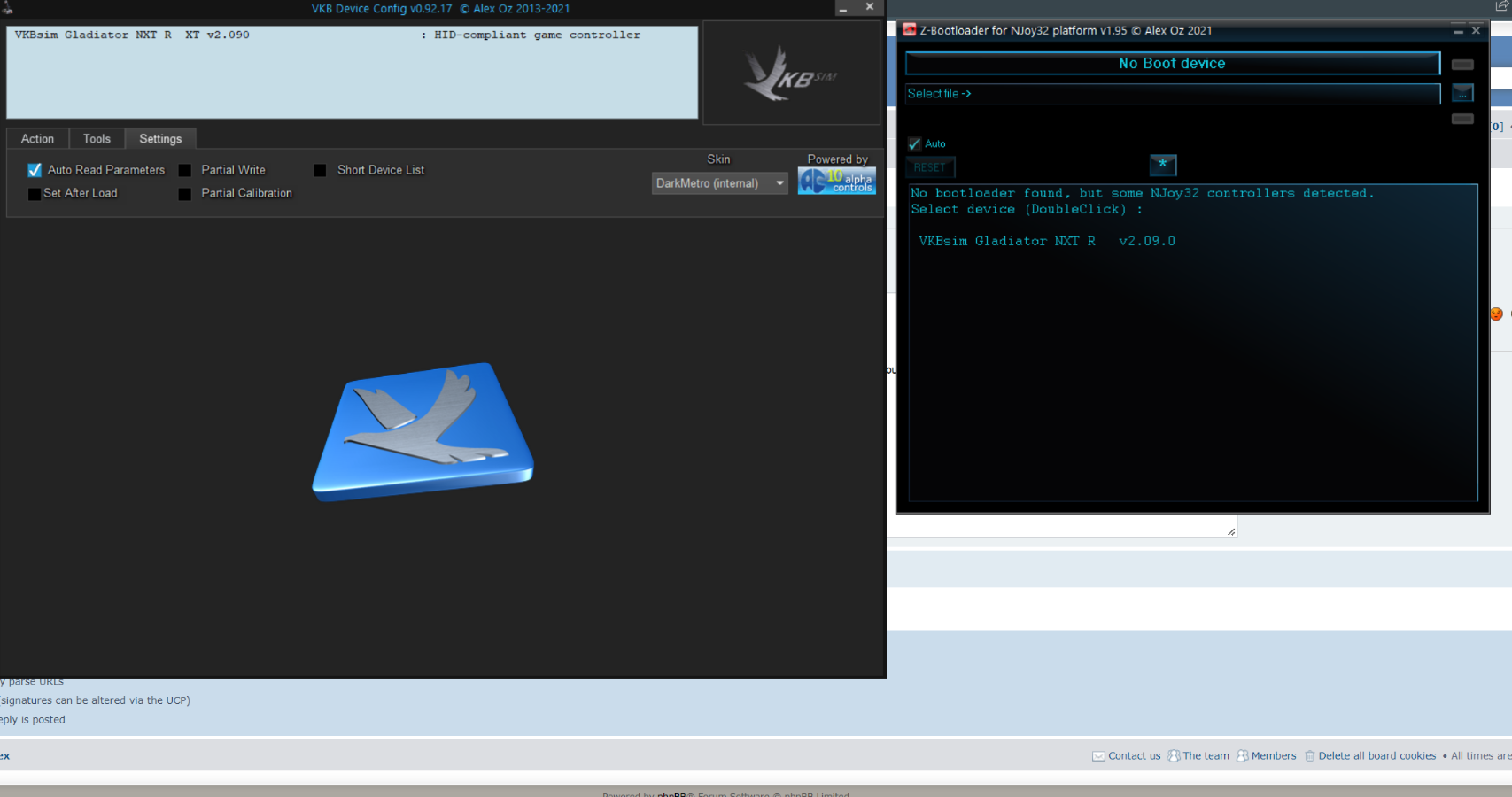Click the RESET button in Z-Bootloader

(x=930, y=167)
